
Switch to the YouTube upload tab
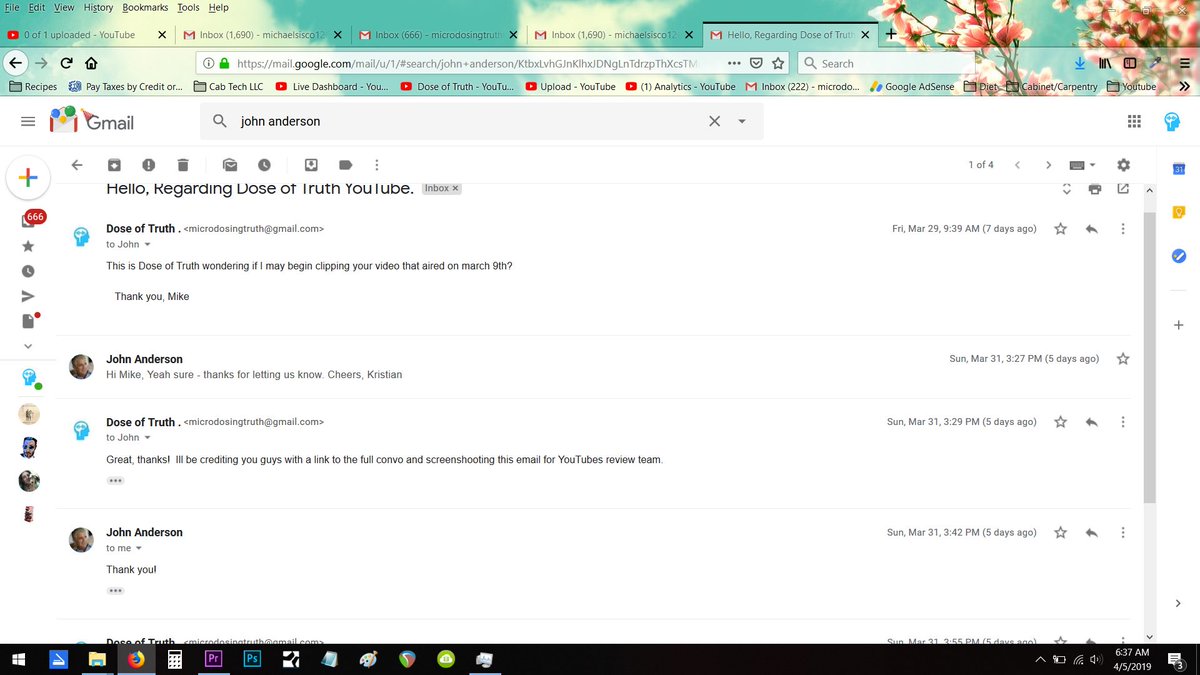coord(88,34)
